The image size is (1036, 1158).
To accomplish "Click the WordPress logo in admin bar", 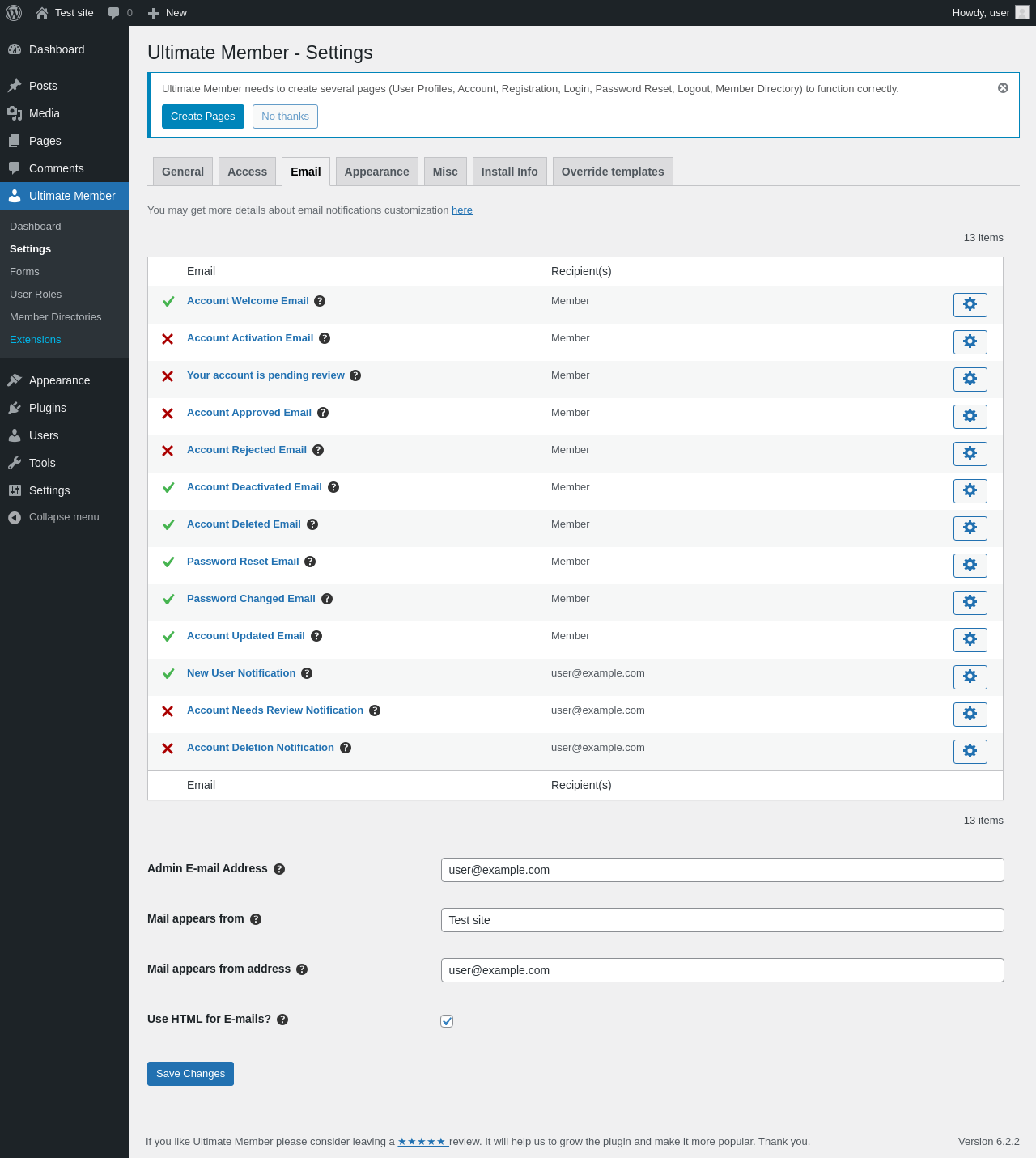I will pyautogui.click(x=14, y=13).
